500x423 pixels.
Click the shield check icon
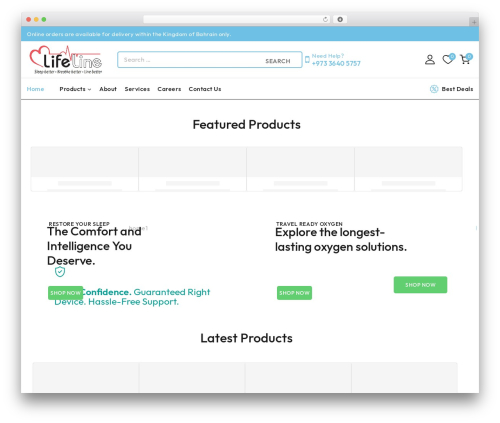point(60,272)
